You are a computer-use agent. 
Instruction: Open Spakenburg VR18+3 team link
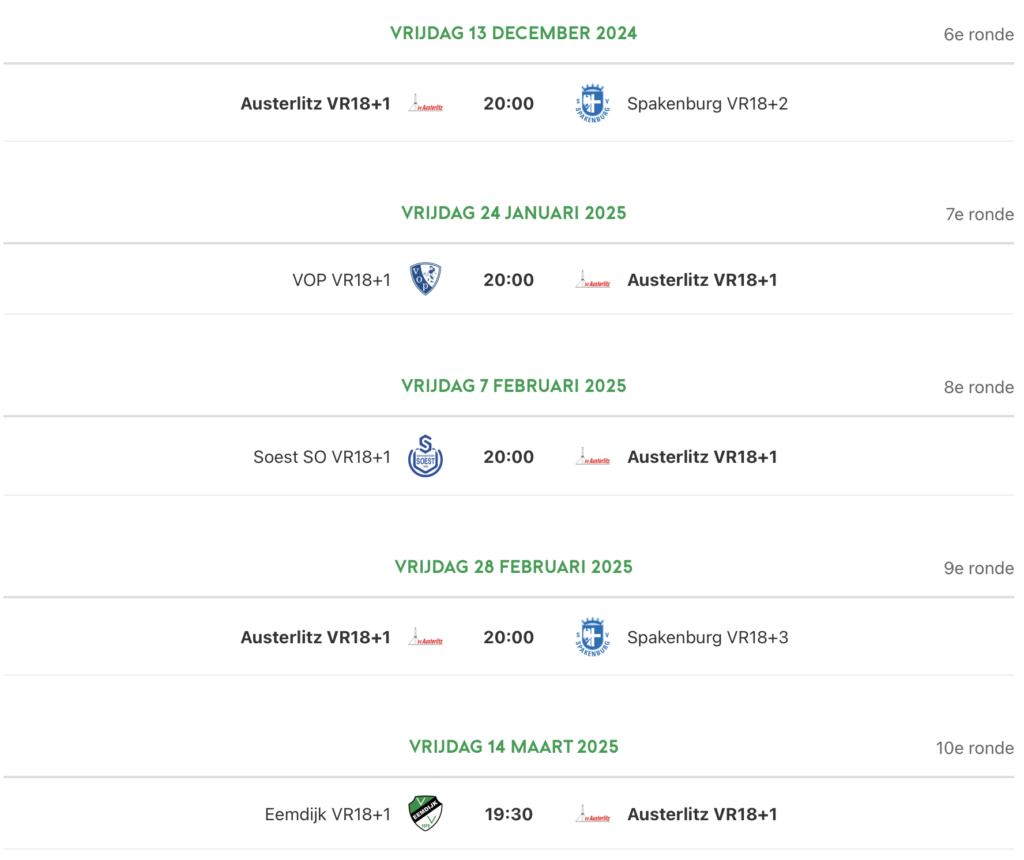coord(707,637)
